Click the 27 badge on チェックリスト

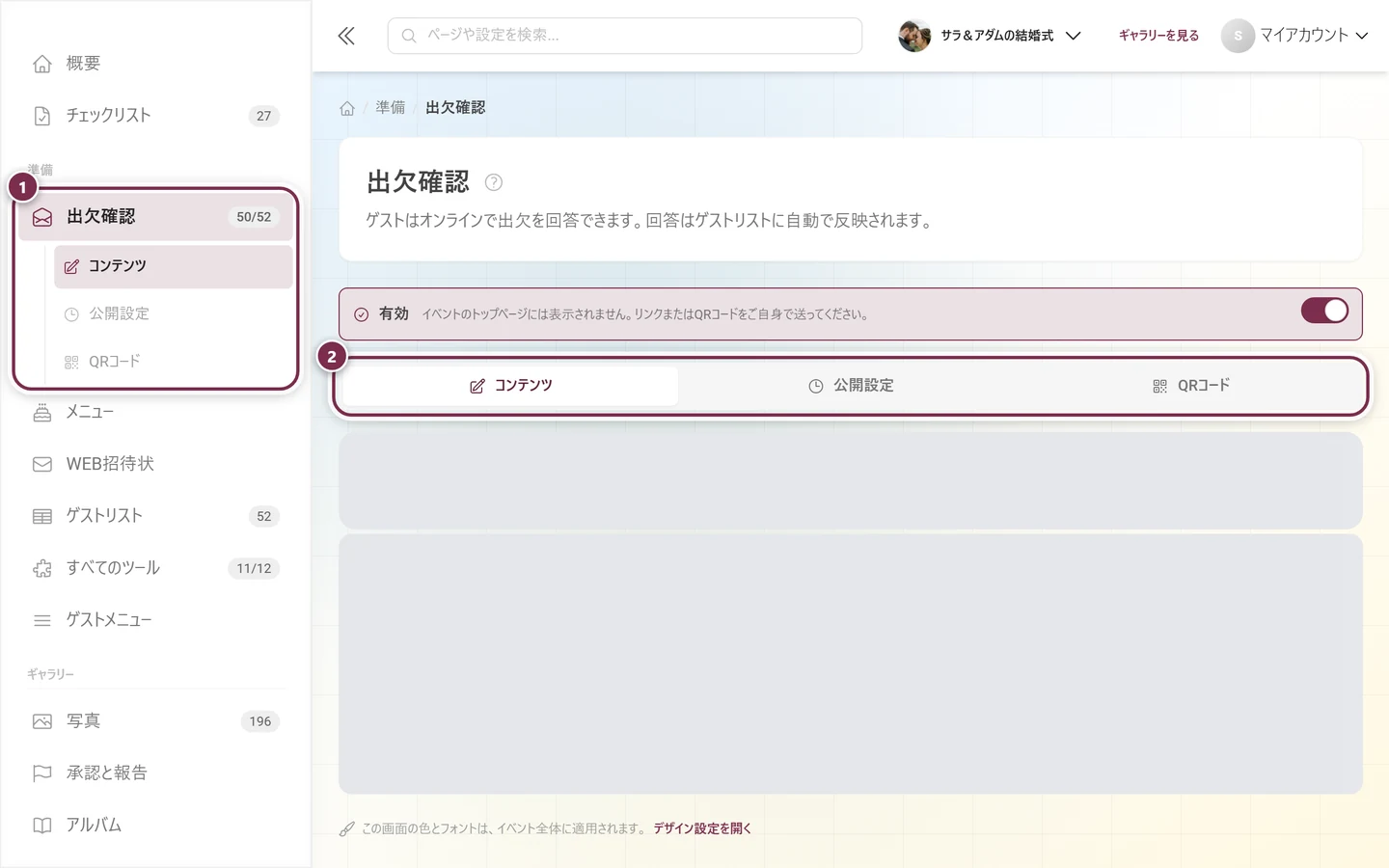point(264,116)
